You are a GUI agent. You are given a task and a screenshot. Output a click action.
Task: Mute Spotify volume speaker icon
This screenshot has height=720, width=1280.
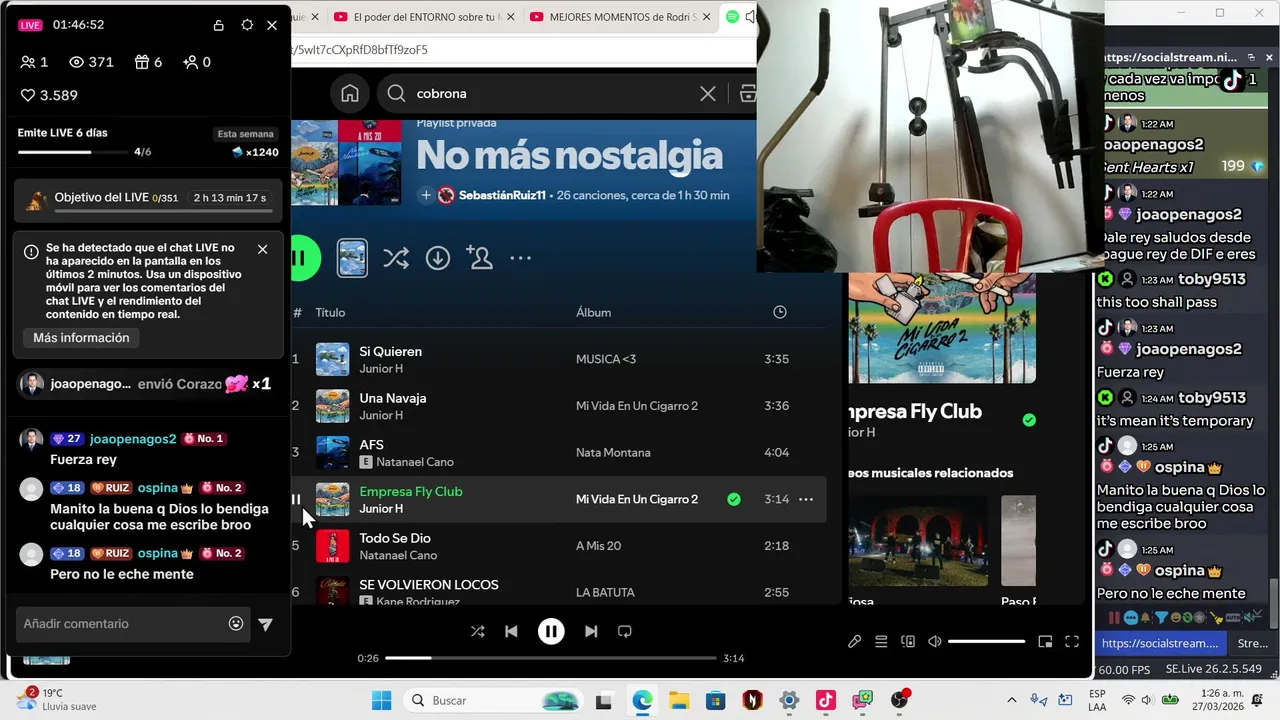point(935,642)
